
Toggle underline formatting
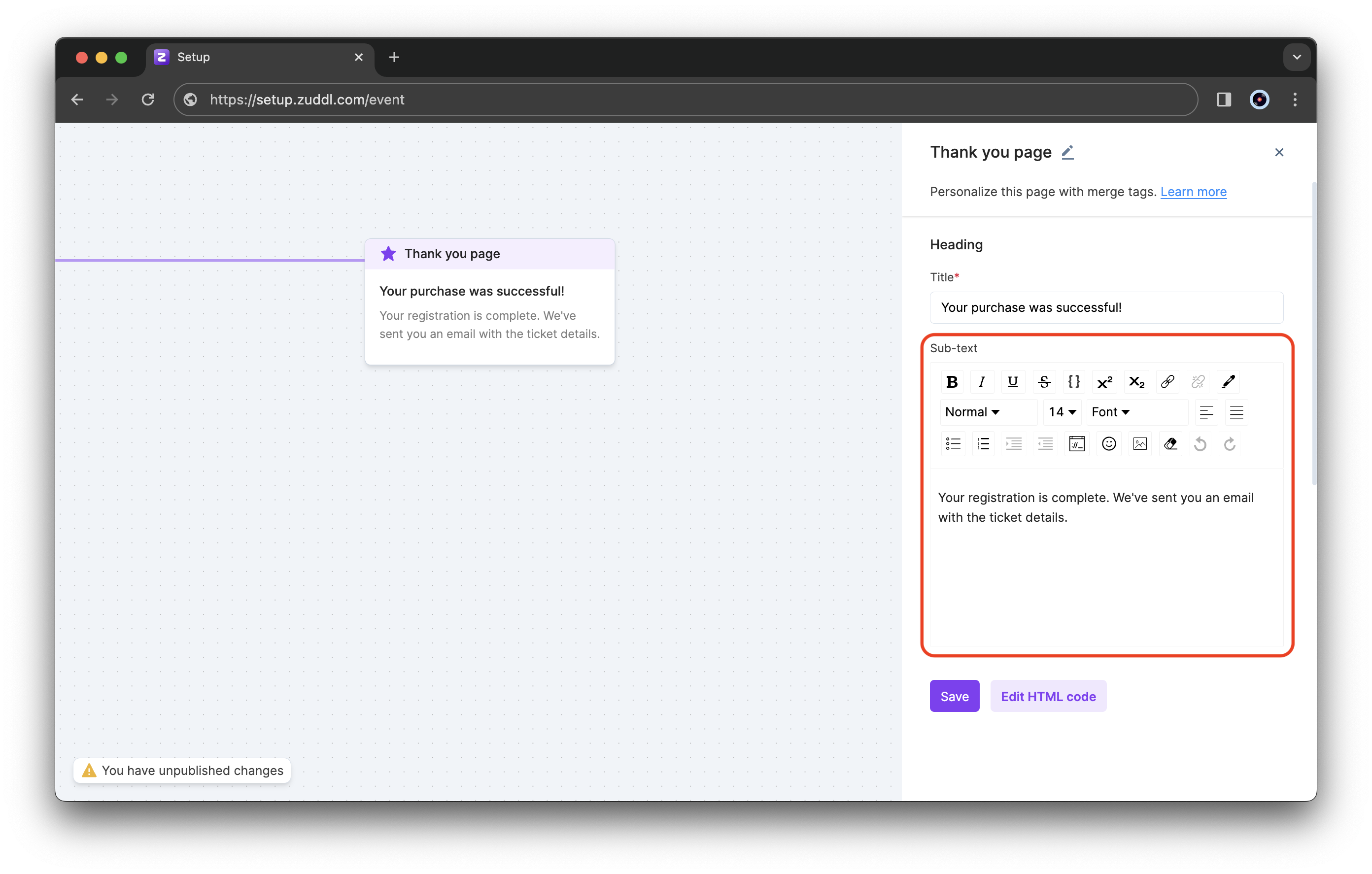[x=1013, y=382]
